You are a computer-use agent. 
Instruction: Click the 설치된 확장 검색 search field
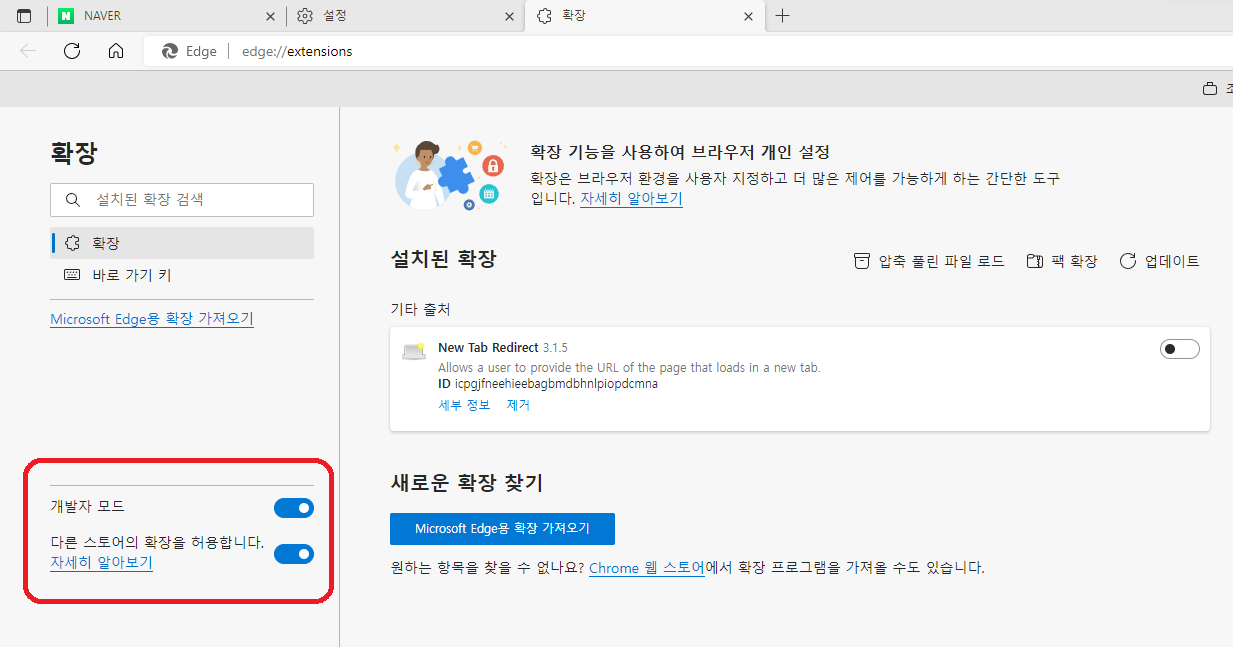(182, 199)
